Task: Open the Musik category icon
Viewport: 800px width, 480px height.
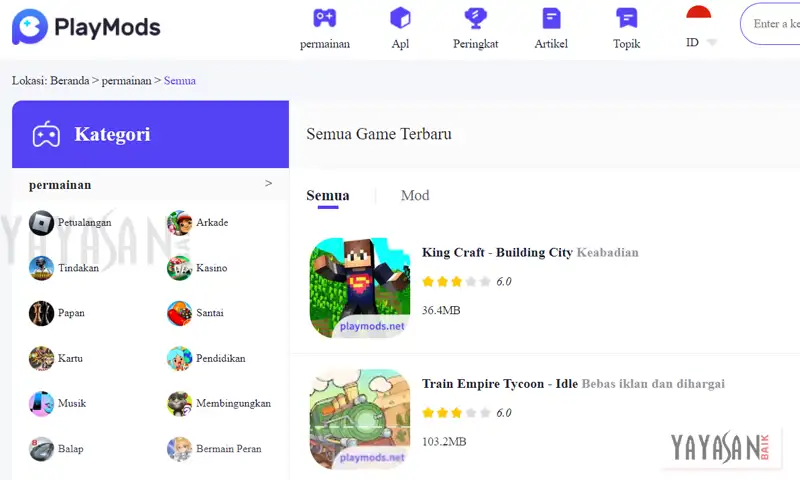Action: [41, 403]
